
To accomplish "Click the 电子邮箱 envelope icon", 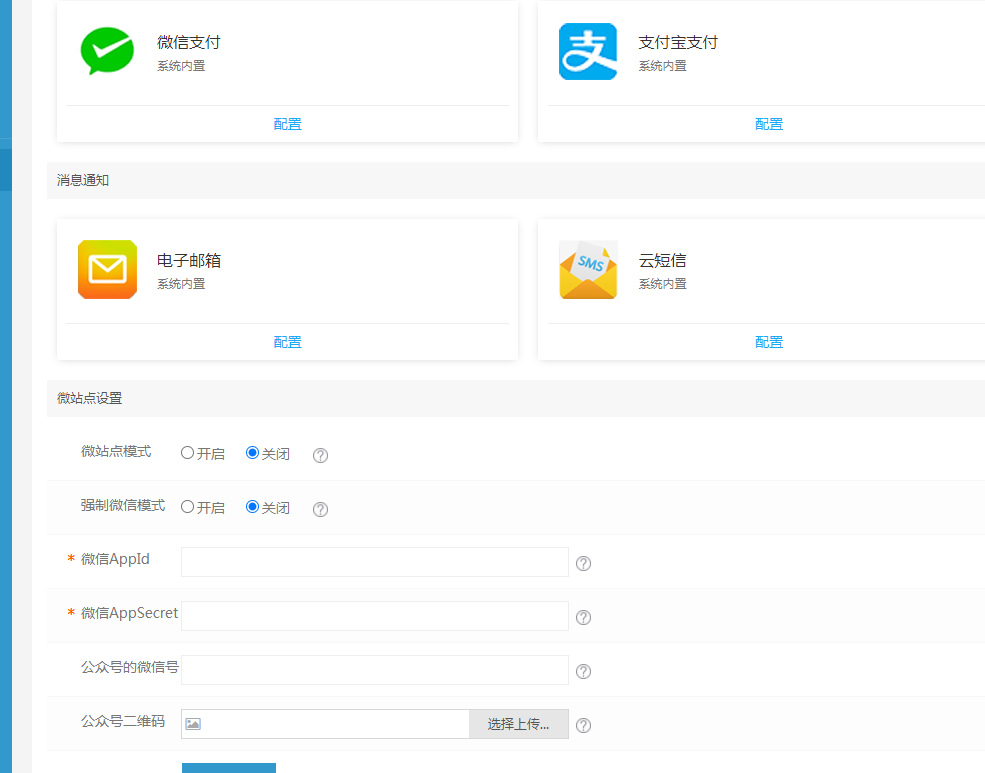I will point(107,269).
